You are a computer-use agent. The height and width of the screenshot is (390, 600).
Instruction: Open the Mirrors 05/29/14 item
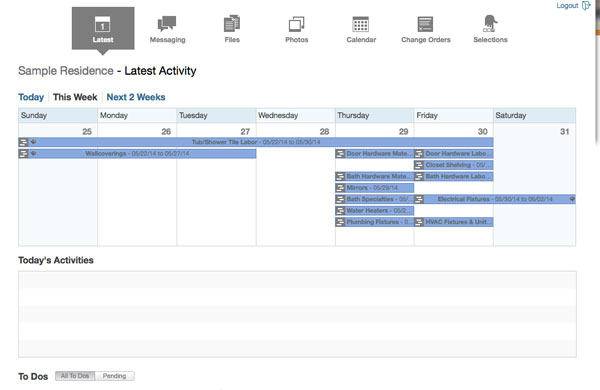coord(375,188)
